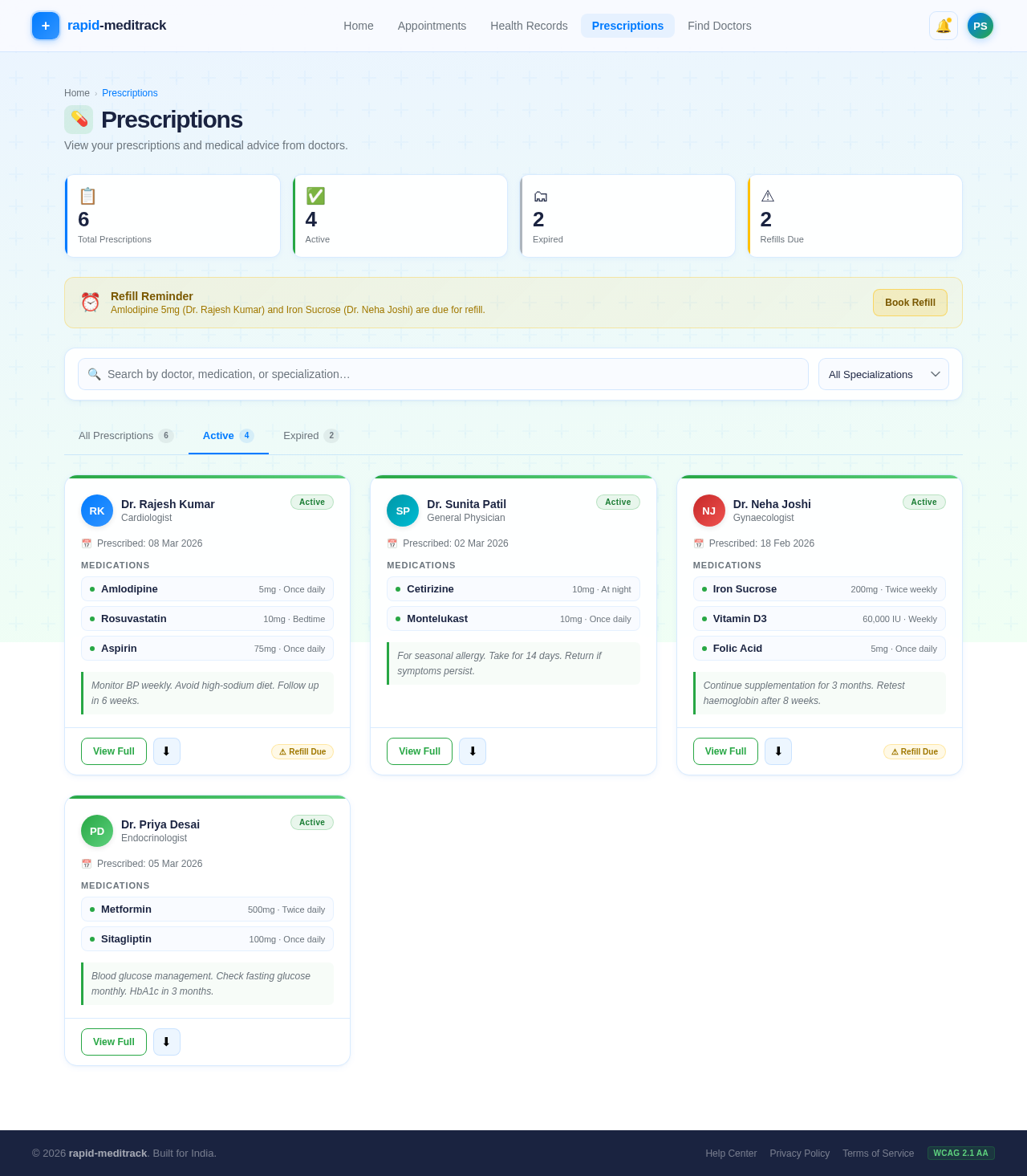Open the Privacy Policy link

799,1153
